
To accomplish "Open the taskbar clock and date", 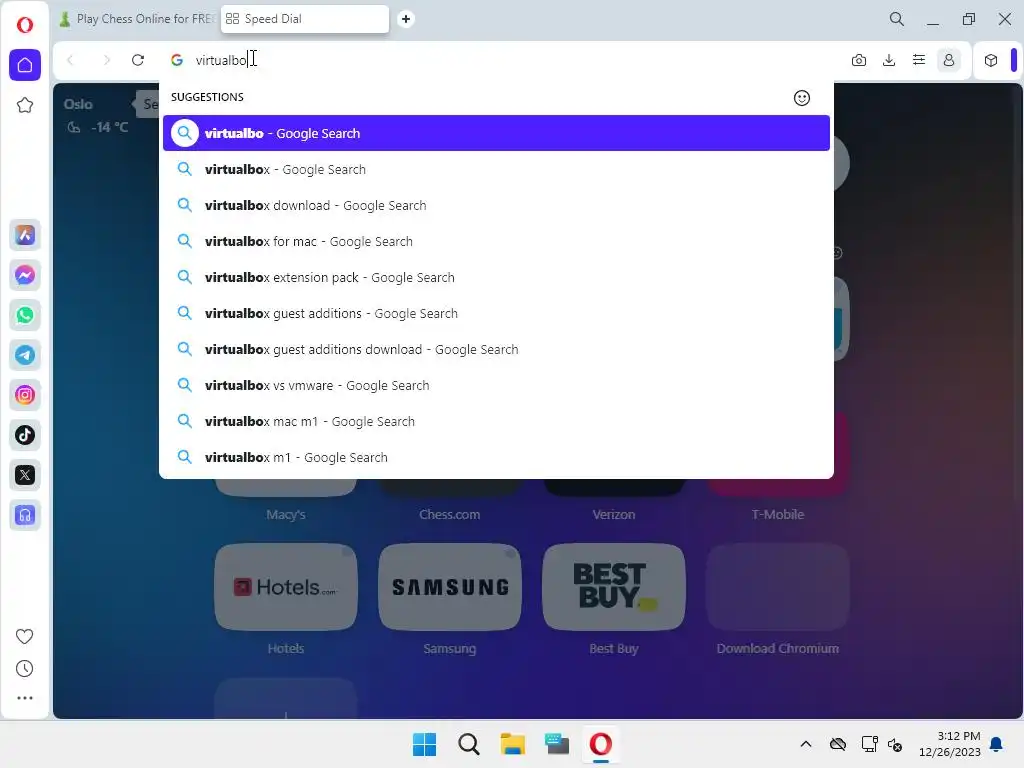I will tap(950, 744).
